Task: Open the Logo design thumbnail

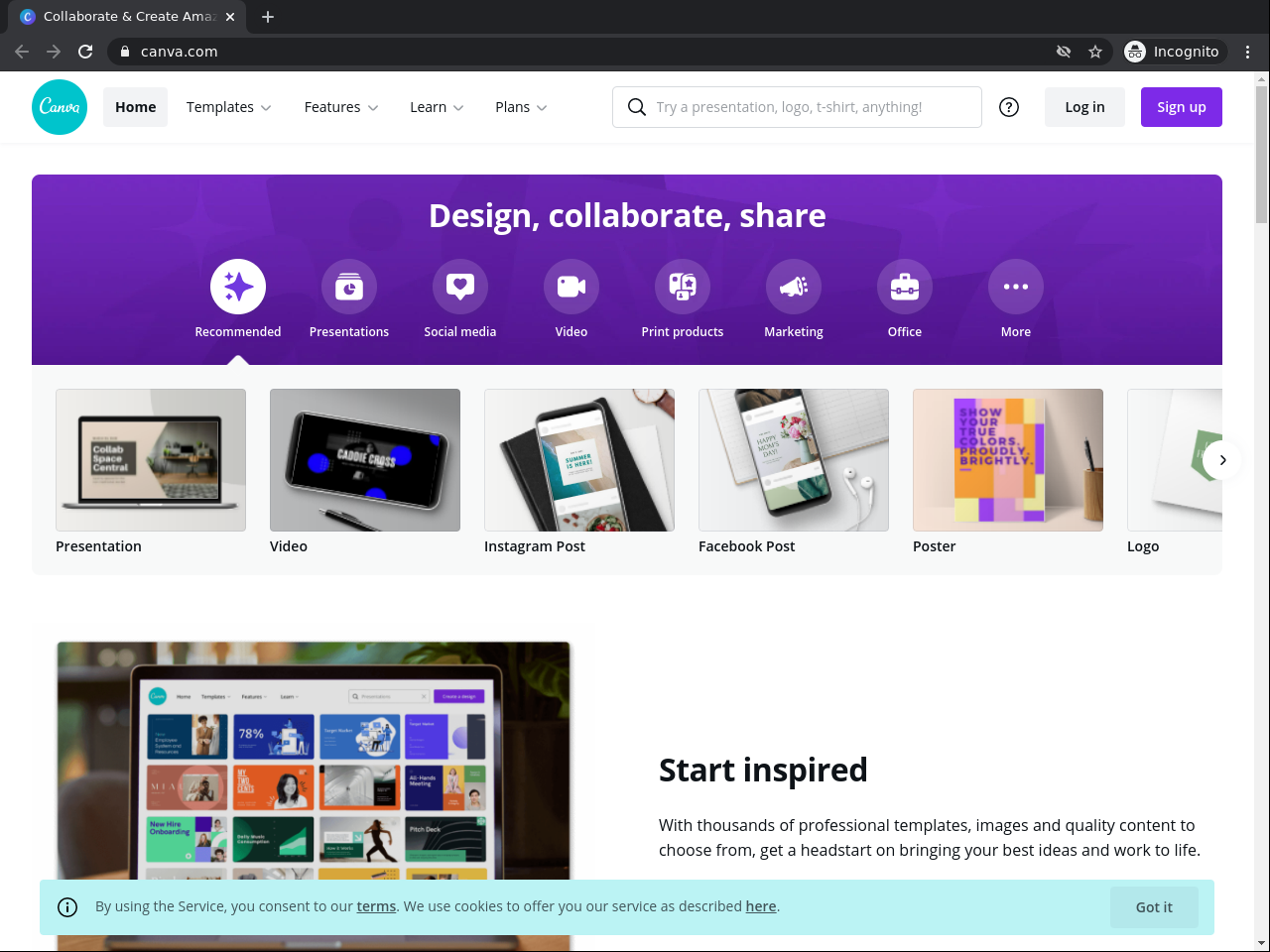Action: click(x=1175, y=460)
